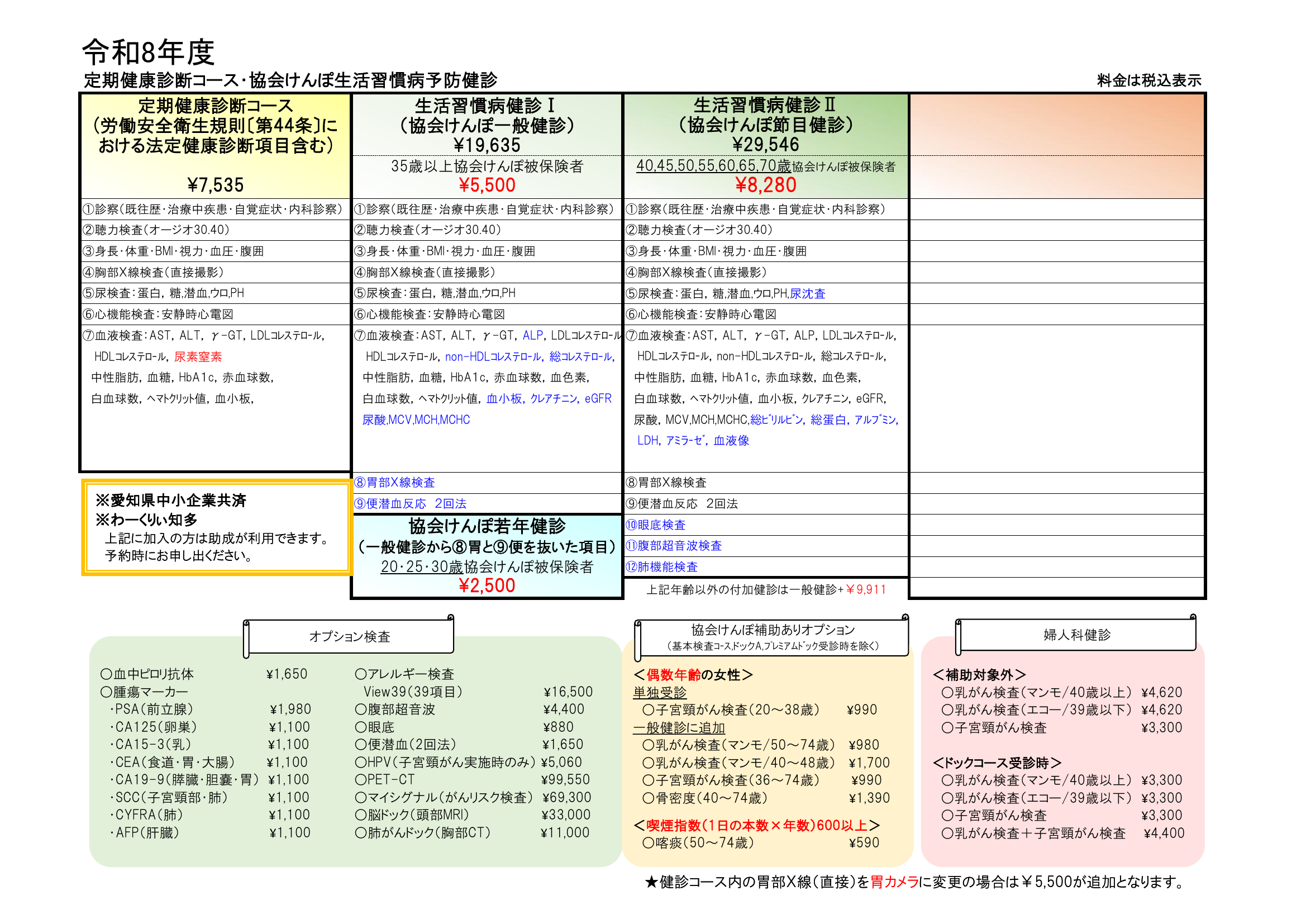Click CA125(卵巣) tumor marker row

[x=209, y=727]
